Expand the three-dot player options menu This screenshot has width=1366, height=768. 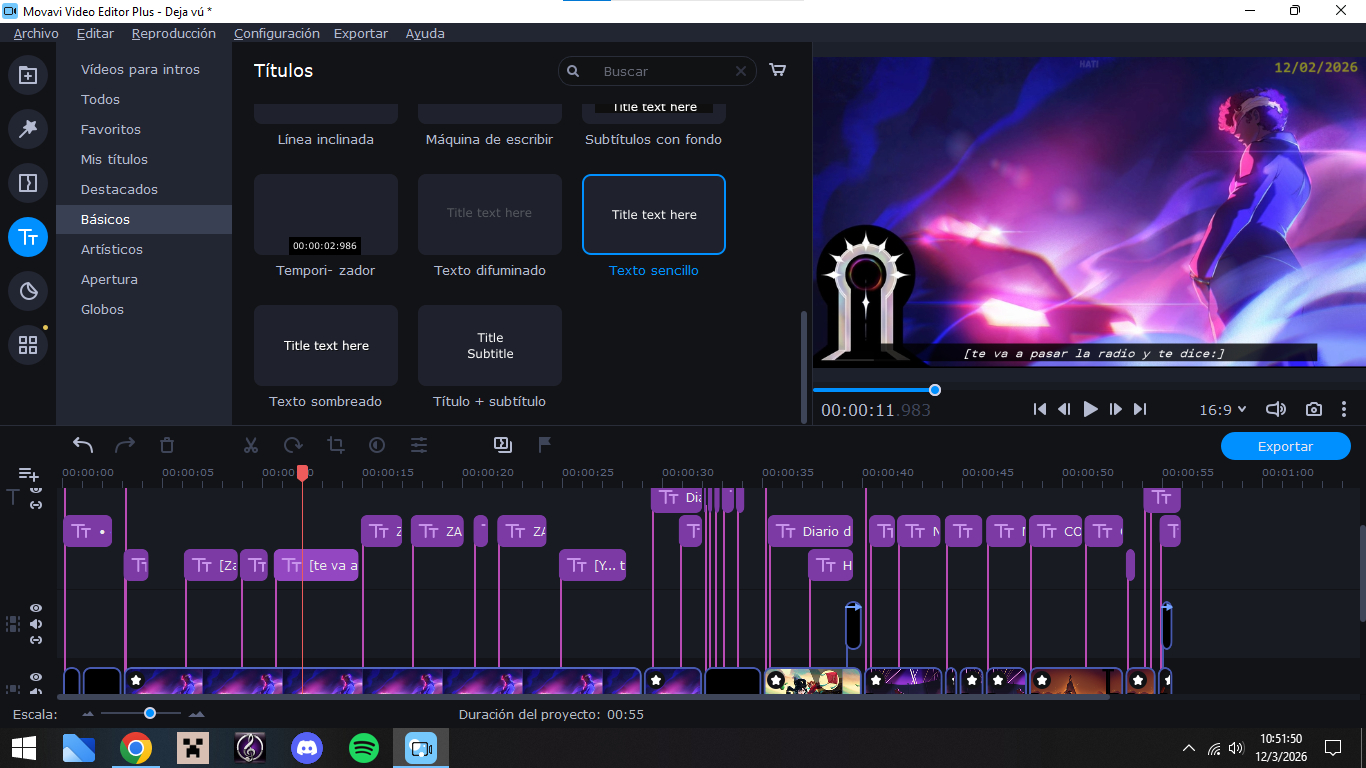(x=1344, y=409)
